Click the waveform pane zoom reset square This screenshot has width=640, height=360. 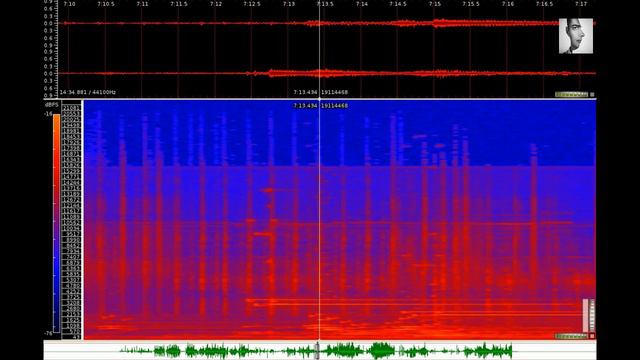click(592, 94)
